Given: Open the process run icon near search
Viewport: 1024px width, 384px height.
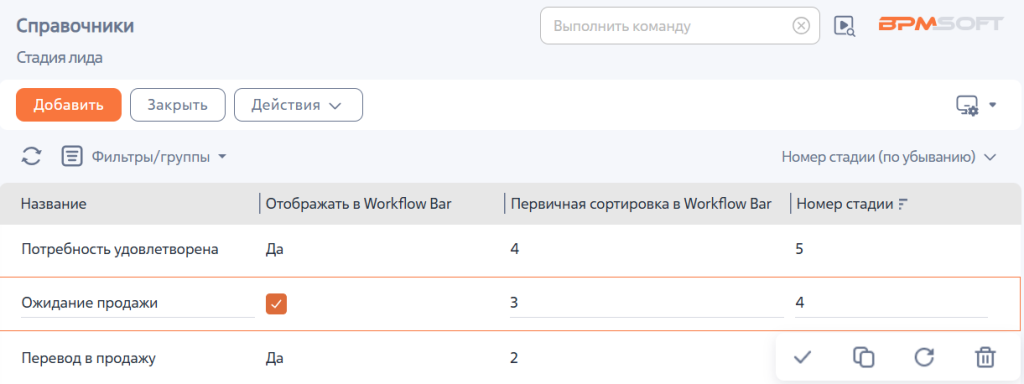Looking at the screenshot, I should coord(844,26).
